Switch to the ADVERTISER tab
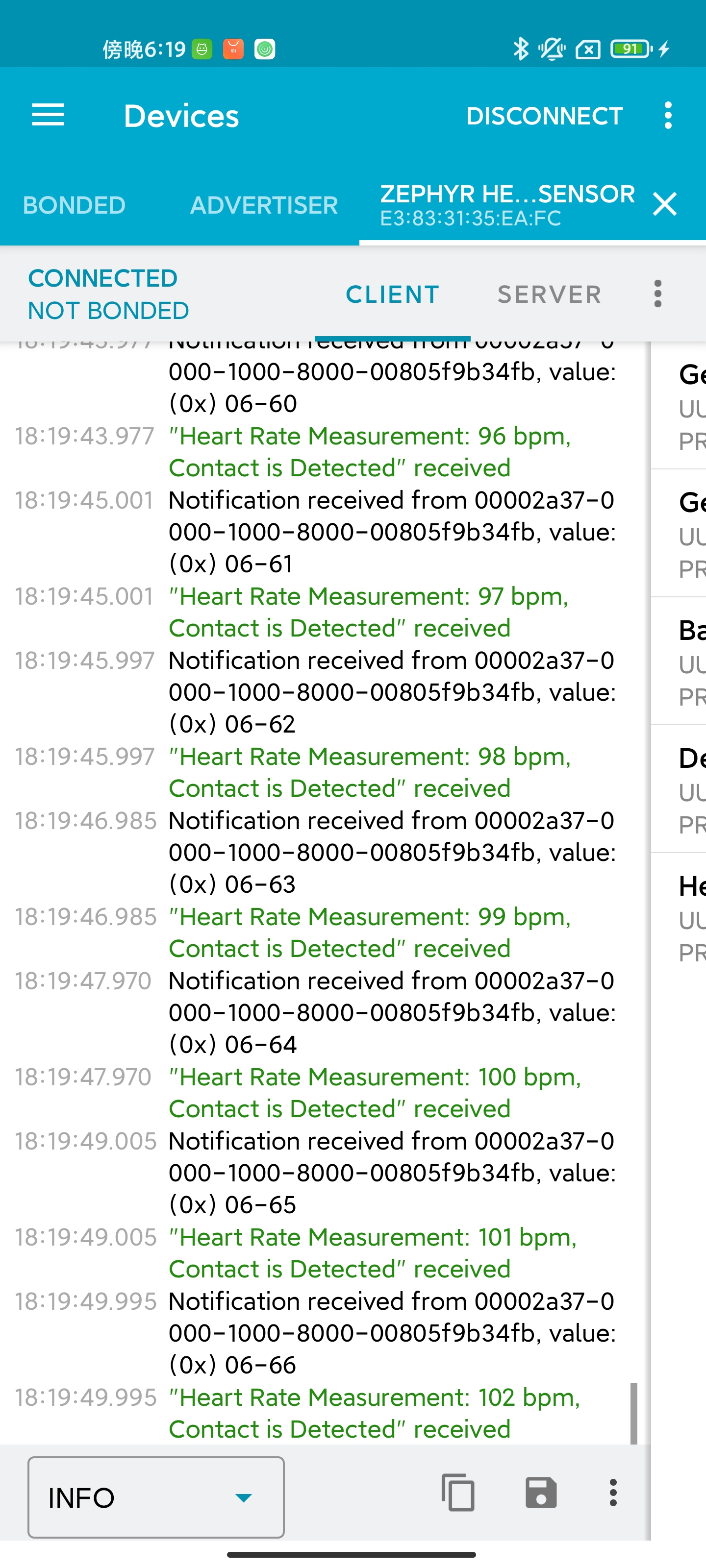 (x=264, y=205)
